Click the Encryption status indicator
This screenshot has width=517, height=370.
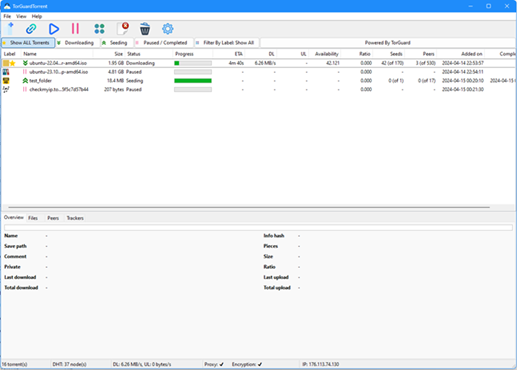[247, 364]
